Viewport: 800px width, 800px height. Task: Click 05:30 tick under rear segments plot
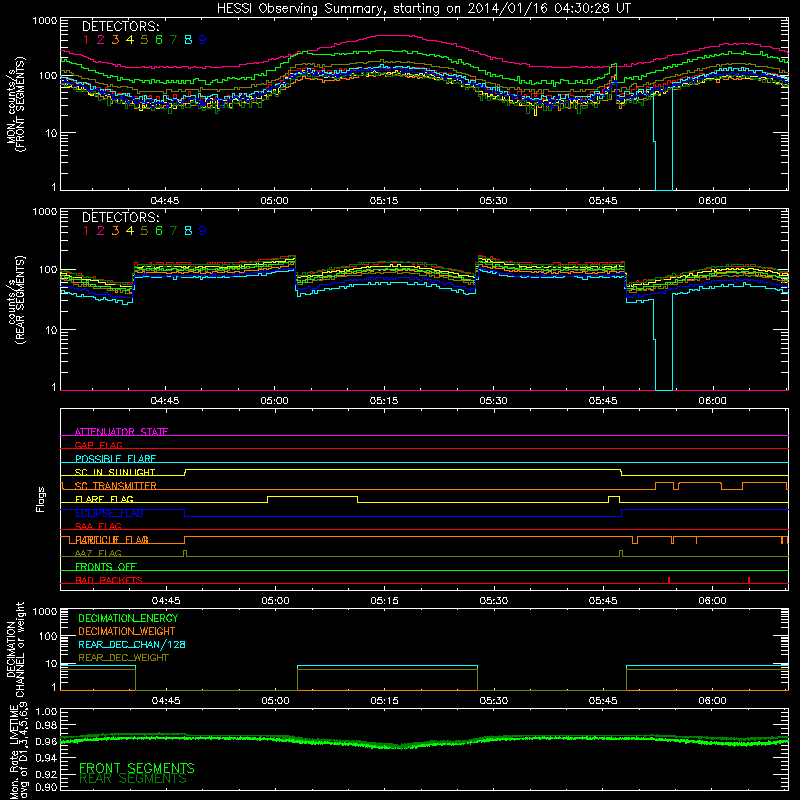point(493,401)
